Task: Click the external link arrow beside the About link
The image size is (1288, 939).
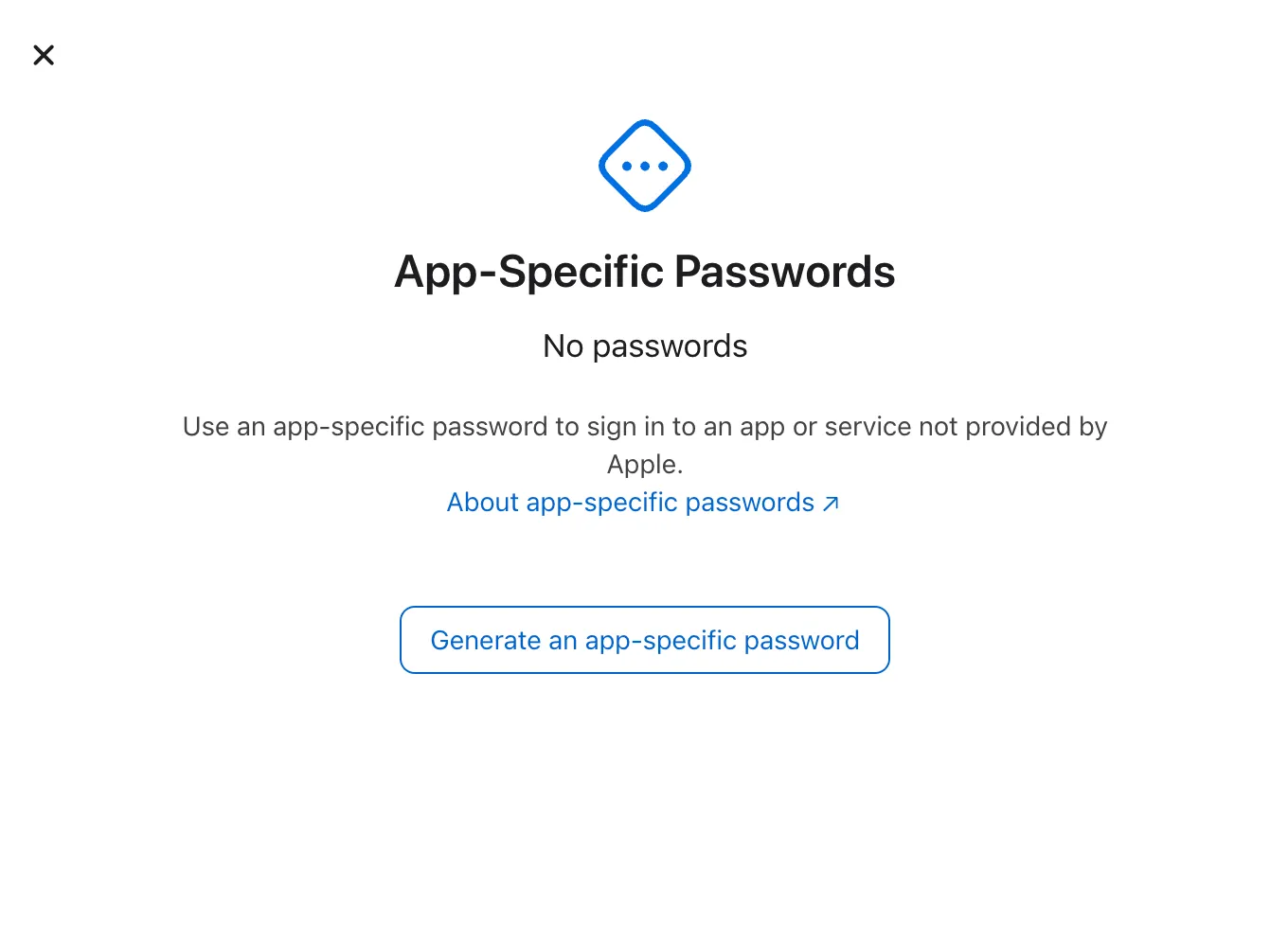Action: 832,505
